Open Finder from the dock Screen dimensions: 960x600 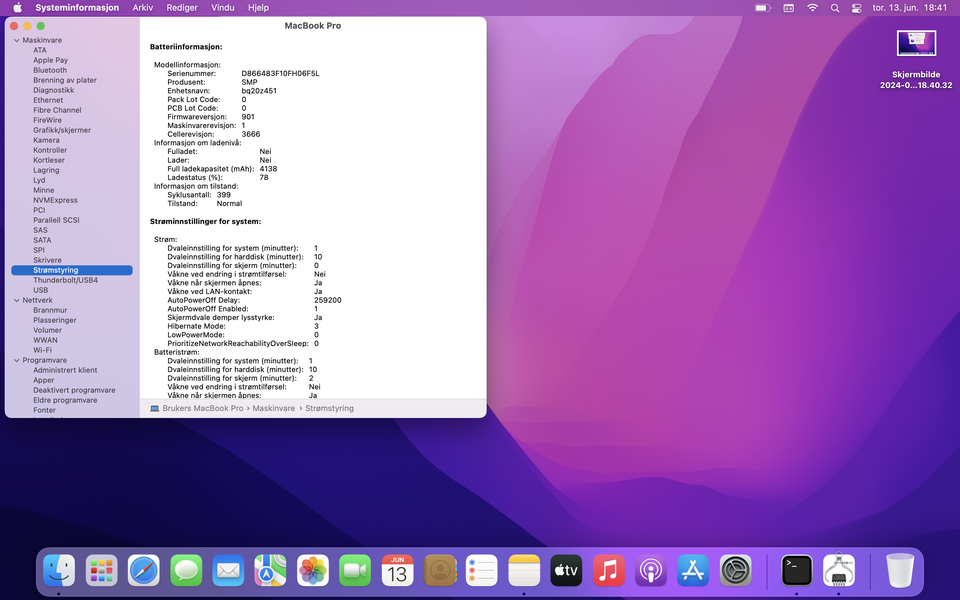[x=59, y=571]
